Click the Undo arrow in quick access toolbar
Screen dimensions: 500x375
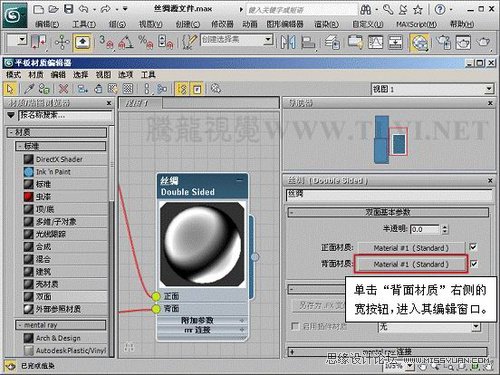(84, 9)
